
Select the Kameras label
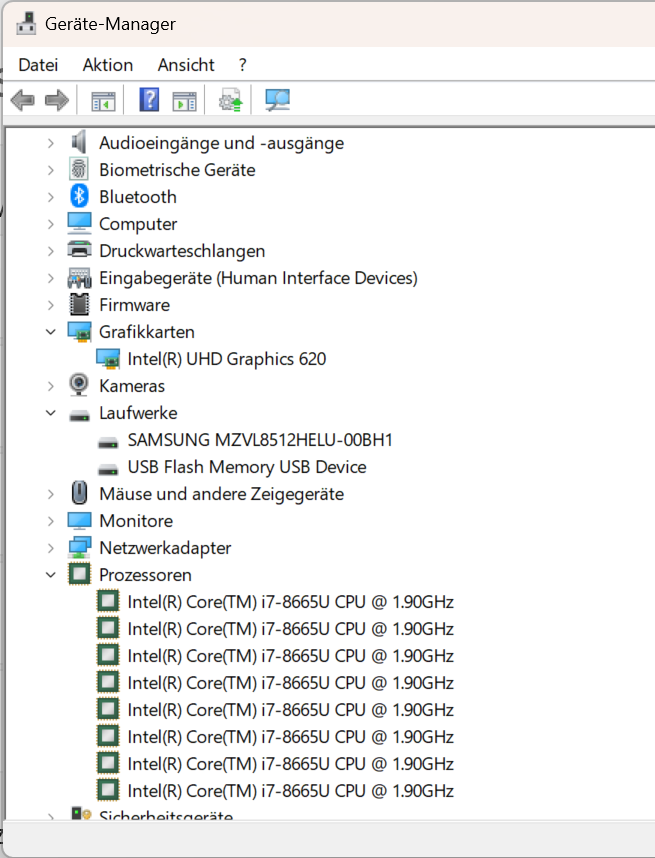[132, 386]
